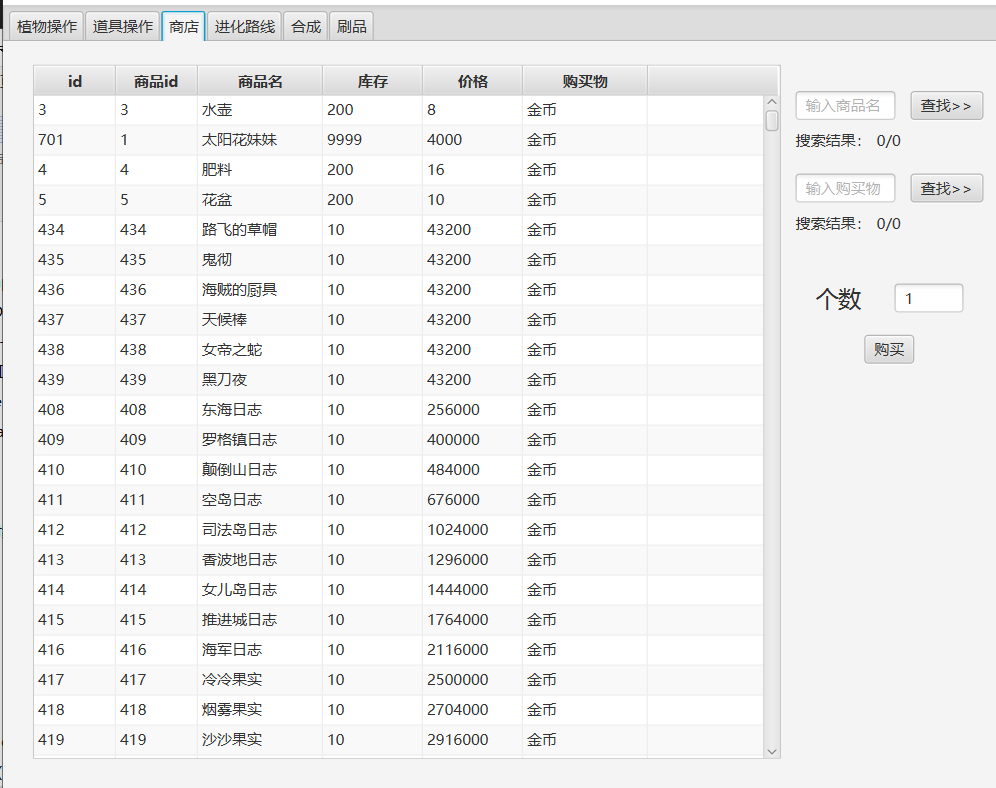Focus the 输入购买物 input field
The width and height of the screenshot is (996, 788).
point(845,188)
